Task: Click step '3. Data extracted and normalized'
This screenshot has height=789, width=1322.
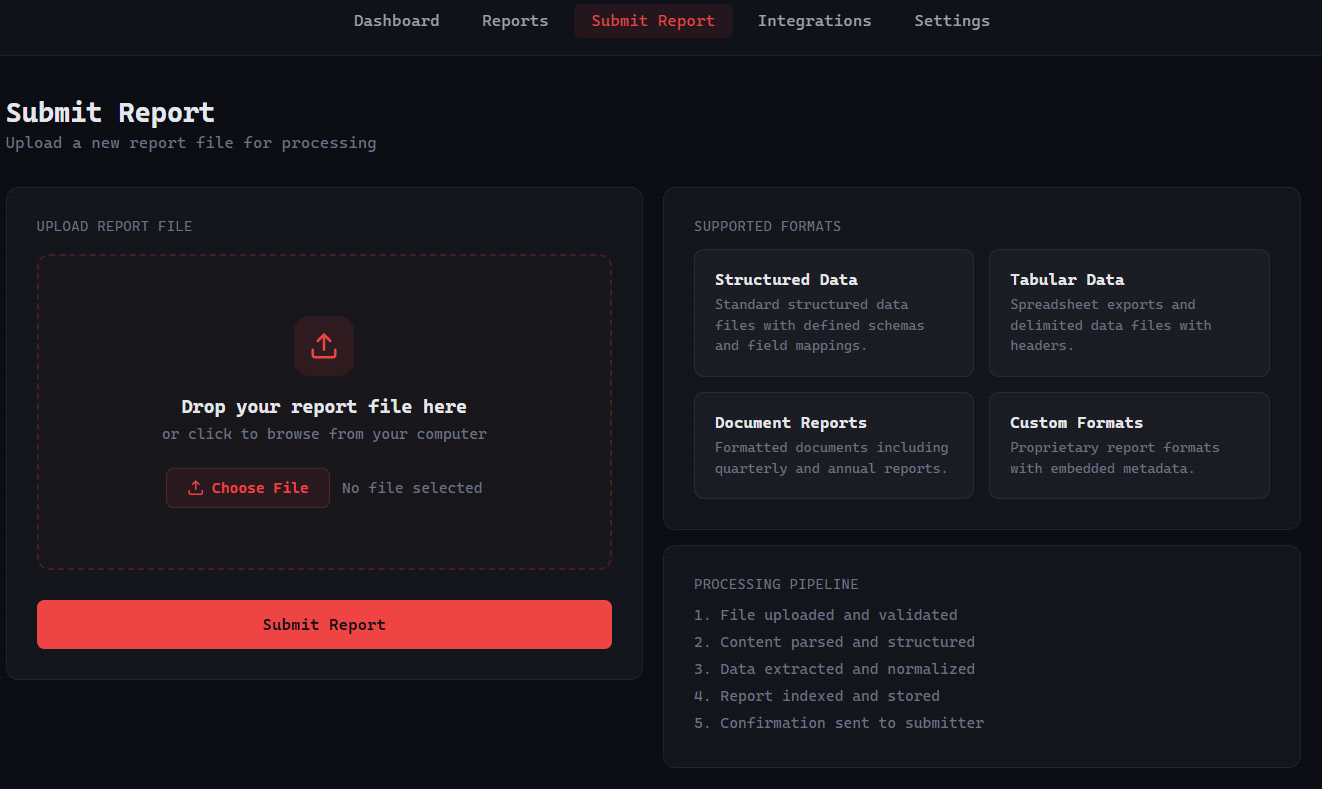Action: pyautogui.click(x=834, y=669)
